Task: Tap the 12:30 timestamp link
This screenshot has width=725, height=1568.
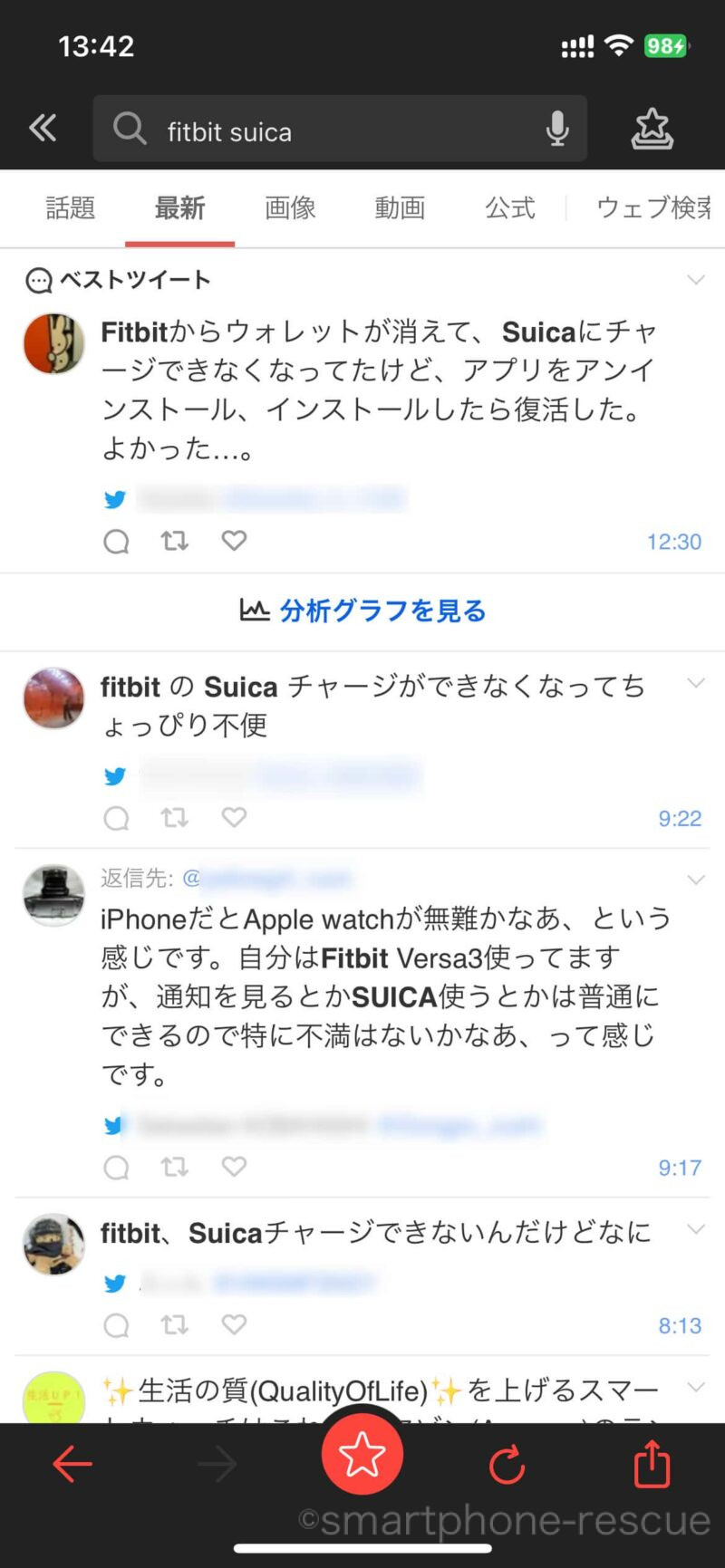Action: pos(674,542)
